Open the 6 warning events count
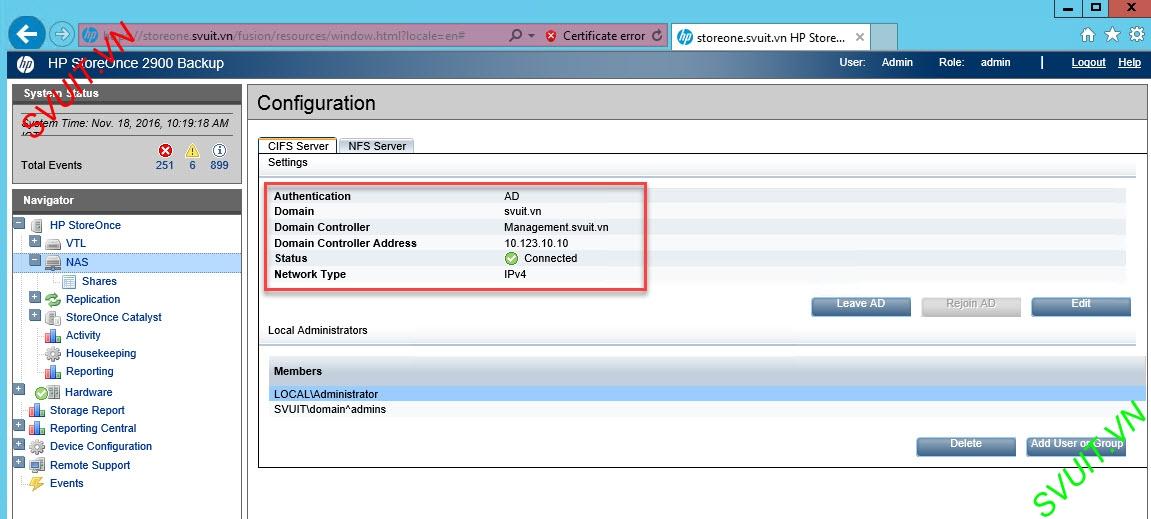Viewport: 1151px width, 519px height. pyautogui.click(x=192, y=165)
